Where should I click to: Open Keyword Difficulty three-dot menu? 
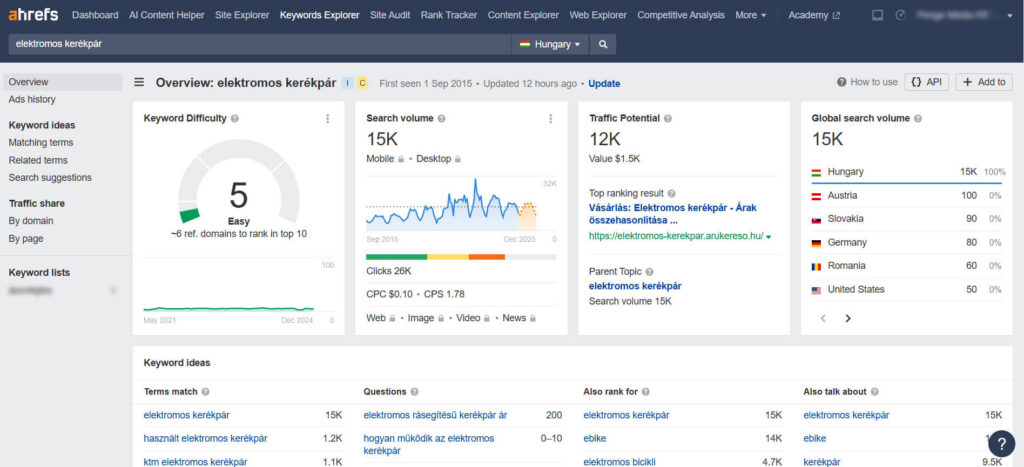pyautogui.click(x=327, y=119)
